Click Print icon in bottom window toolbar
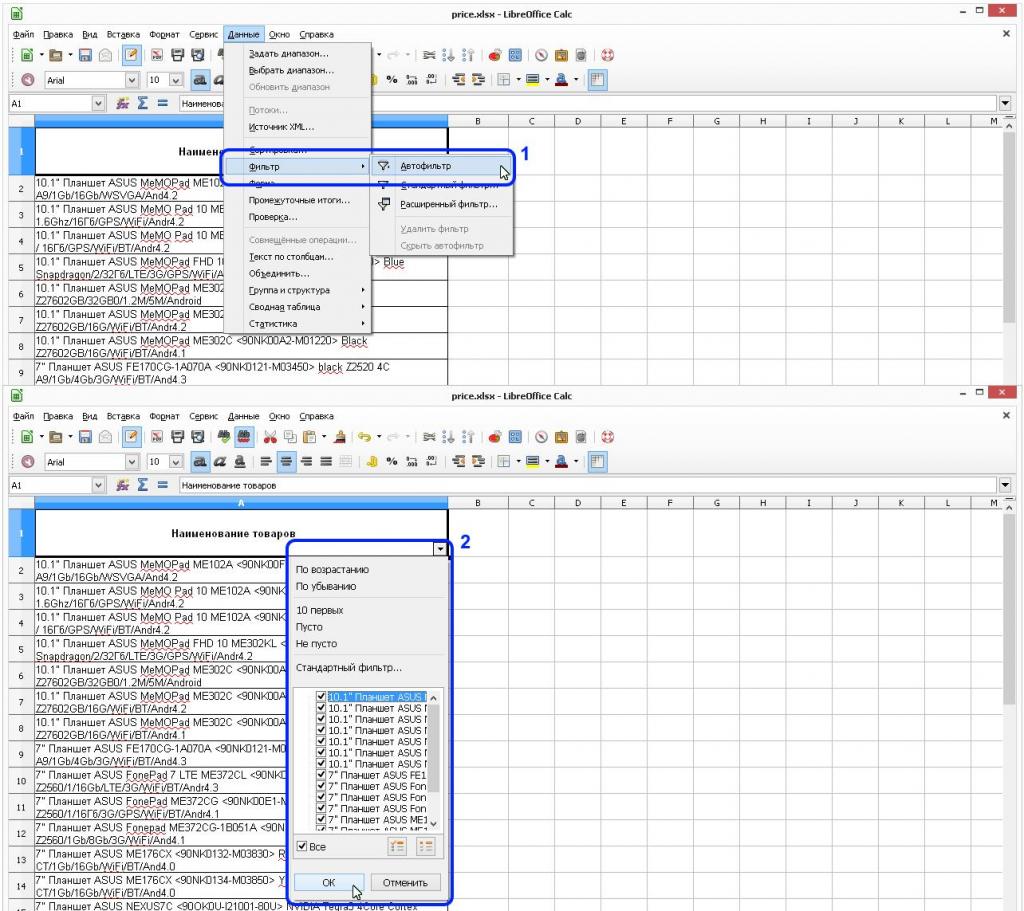This screenshot has height=911, width=1024. pos(178,437)
